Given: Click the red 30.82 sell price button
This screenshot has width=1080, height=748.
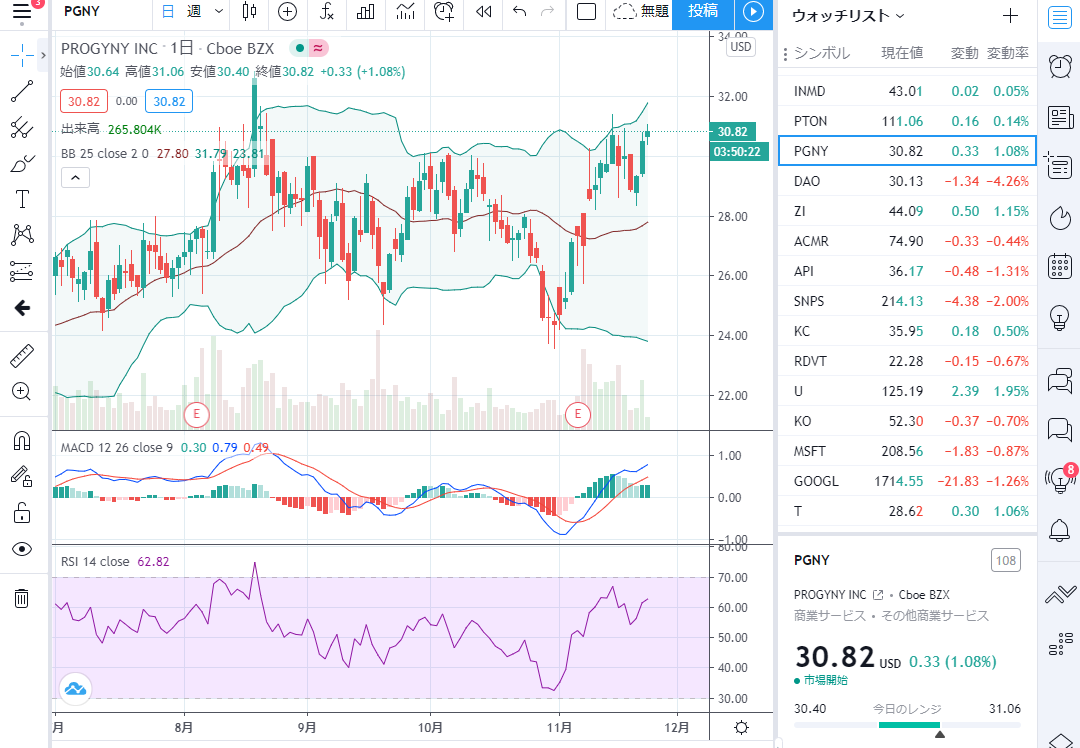Looking at the screenshot, I should 83,101.
